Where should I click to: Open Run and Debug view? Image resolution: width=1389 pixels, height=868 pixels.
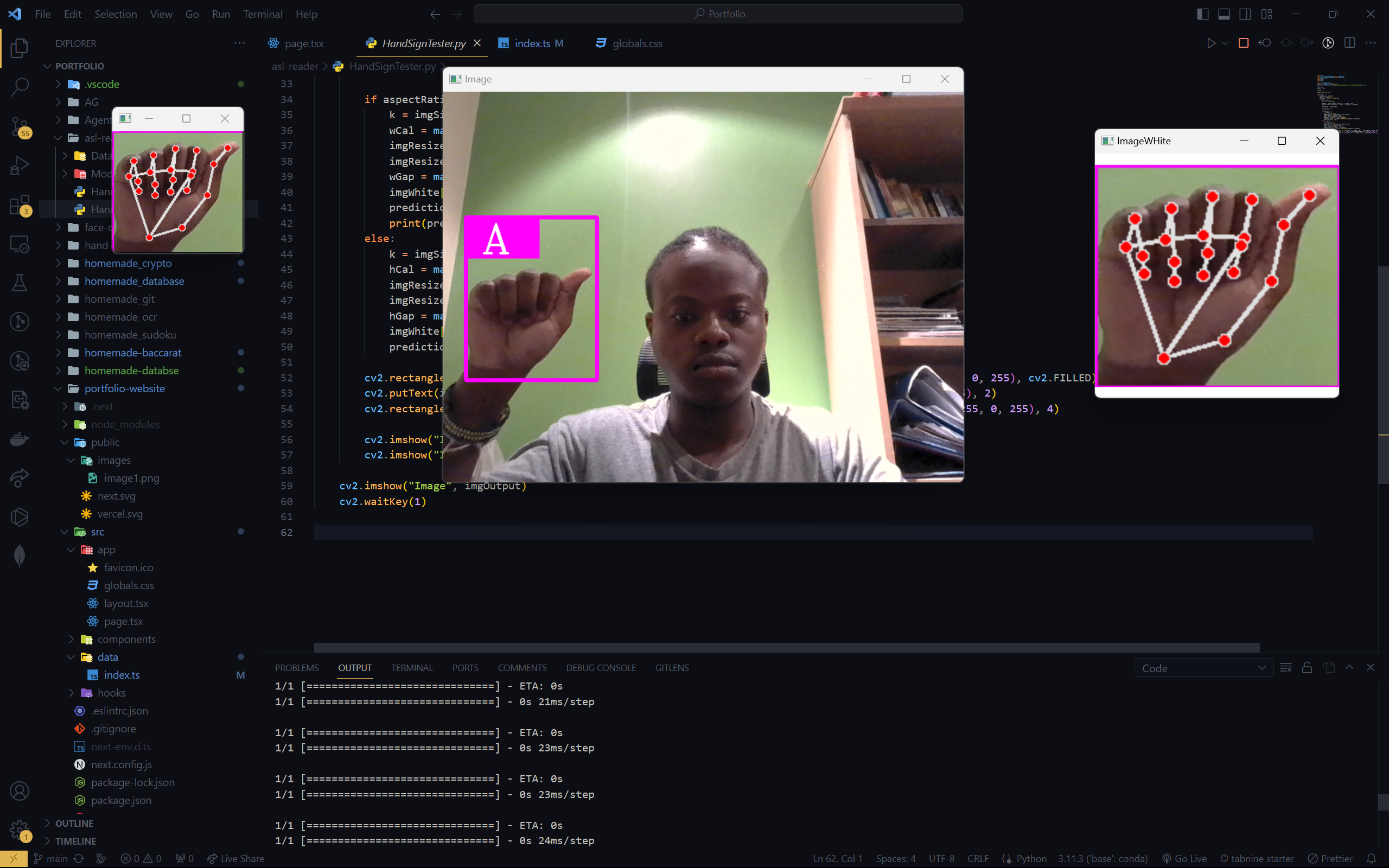coord(20,165)
